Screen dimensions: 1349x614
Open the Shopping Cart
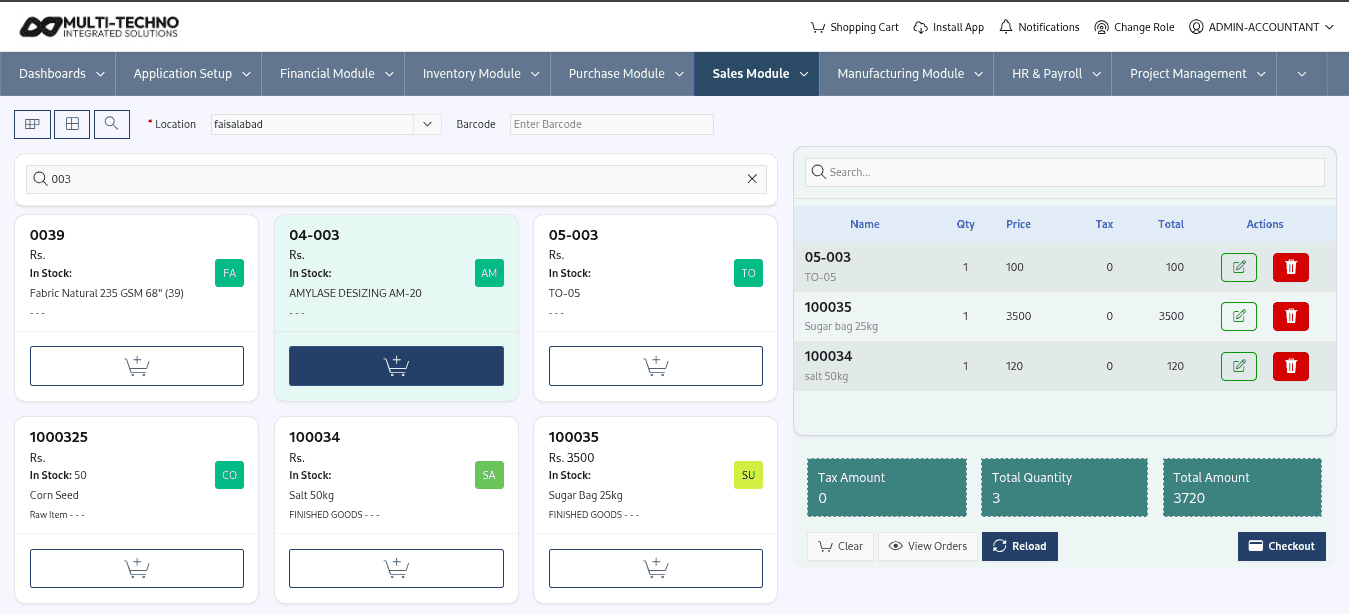click(x=854, y=27)
